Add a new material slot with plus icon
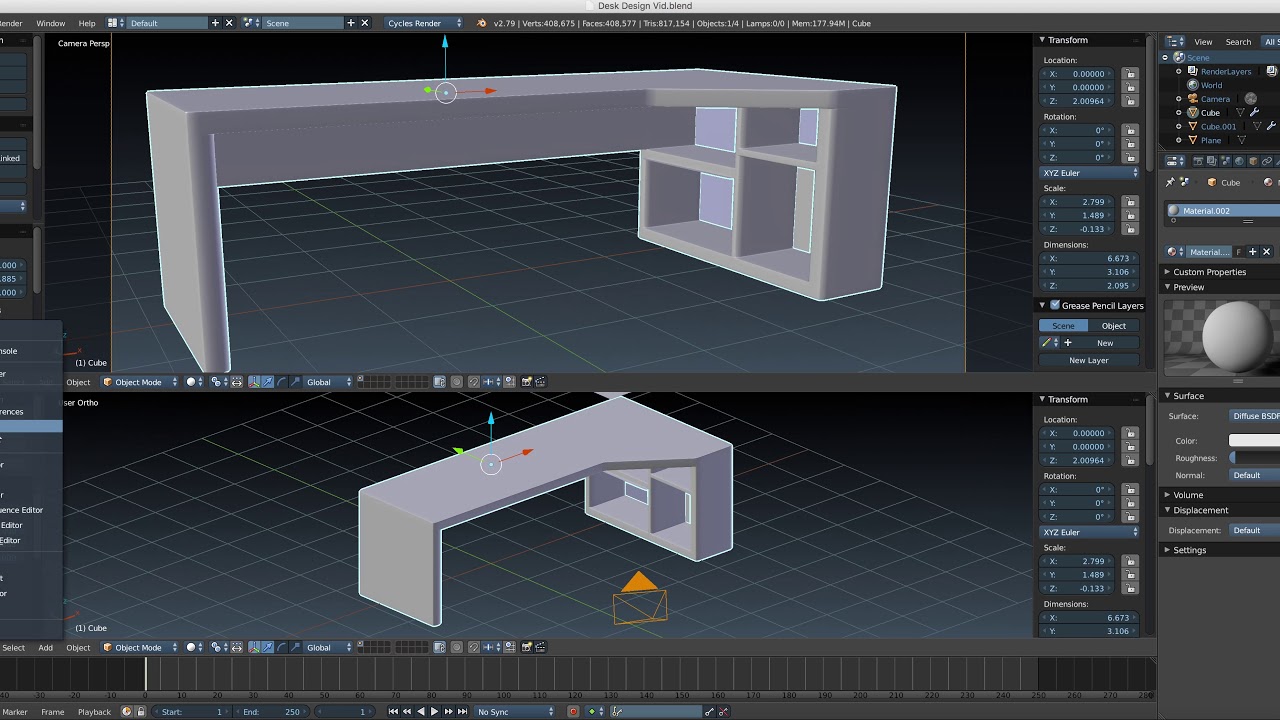 click(1252, 252)
